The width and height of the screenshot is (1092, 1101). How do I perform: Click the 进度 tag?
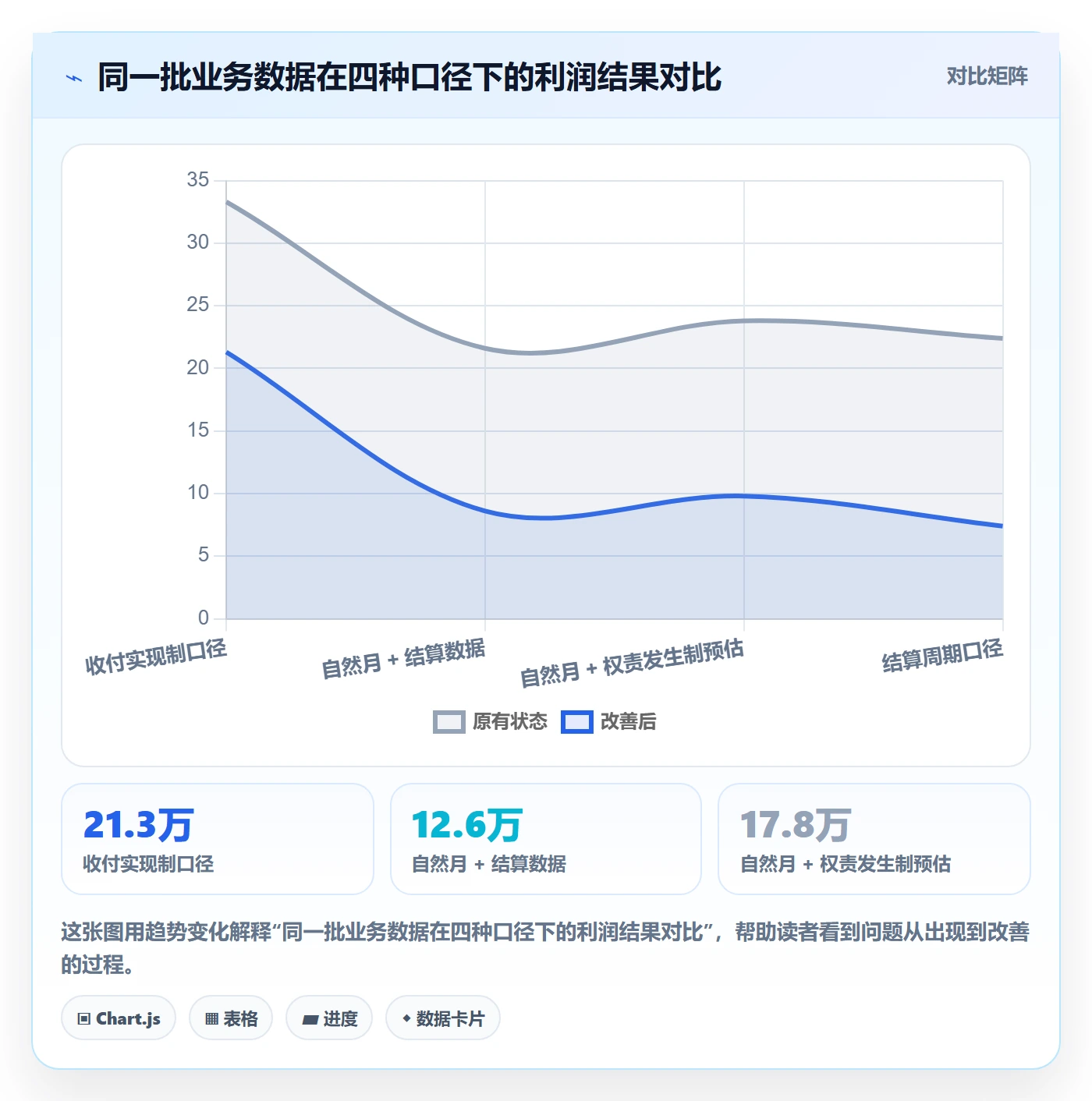coord(329,1018)
